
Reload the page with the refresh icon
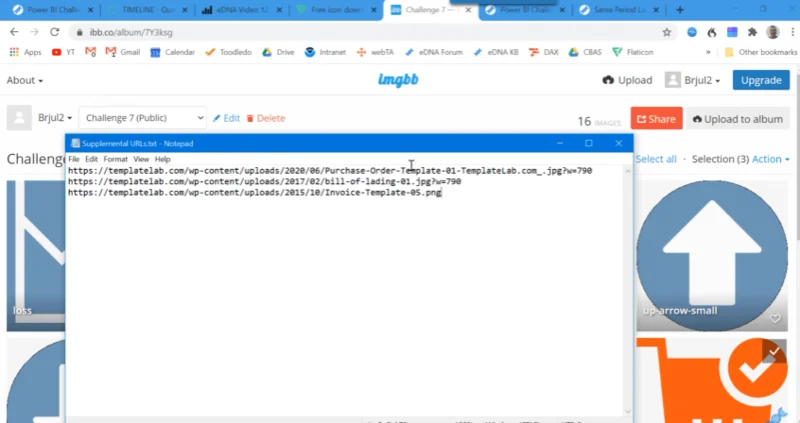pos(55,32)
